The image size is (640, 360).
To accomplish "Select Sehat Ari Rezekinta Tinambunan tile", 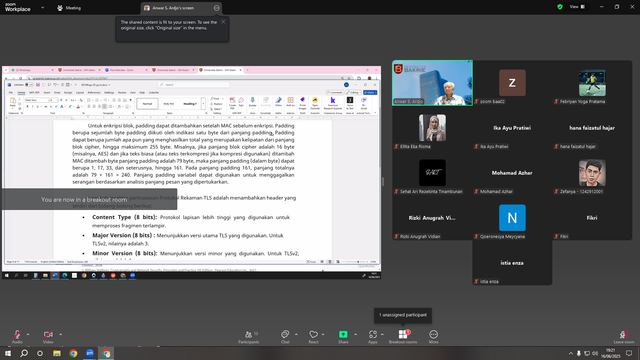I will 432,173.
